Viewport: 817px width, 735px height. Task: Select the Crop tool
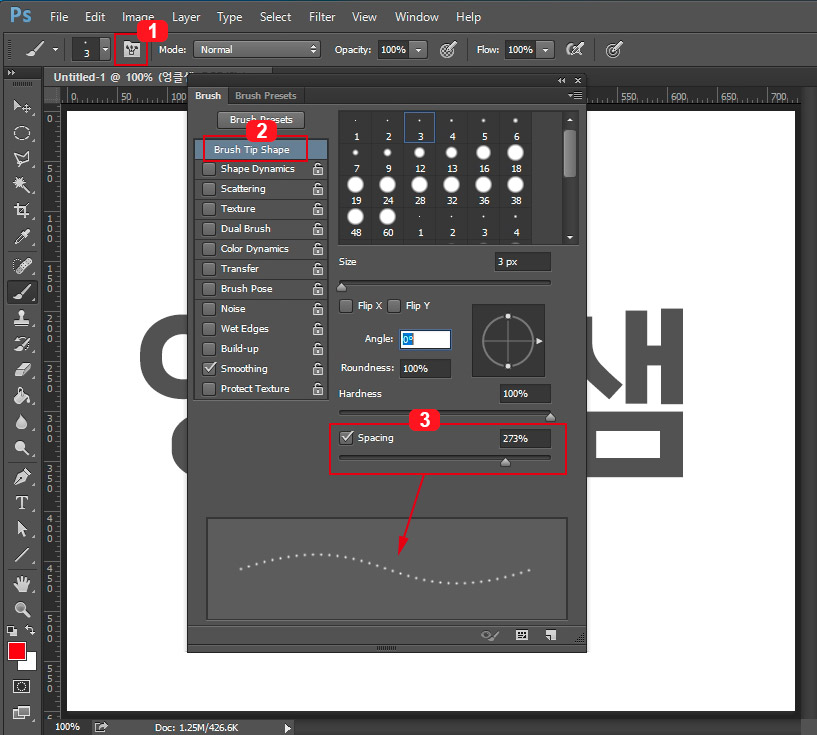[x=21, y=210]
